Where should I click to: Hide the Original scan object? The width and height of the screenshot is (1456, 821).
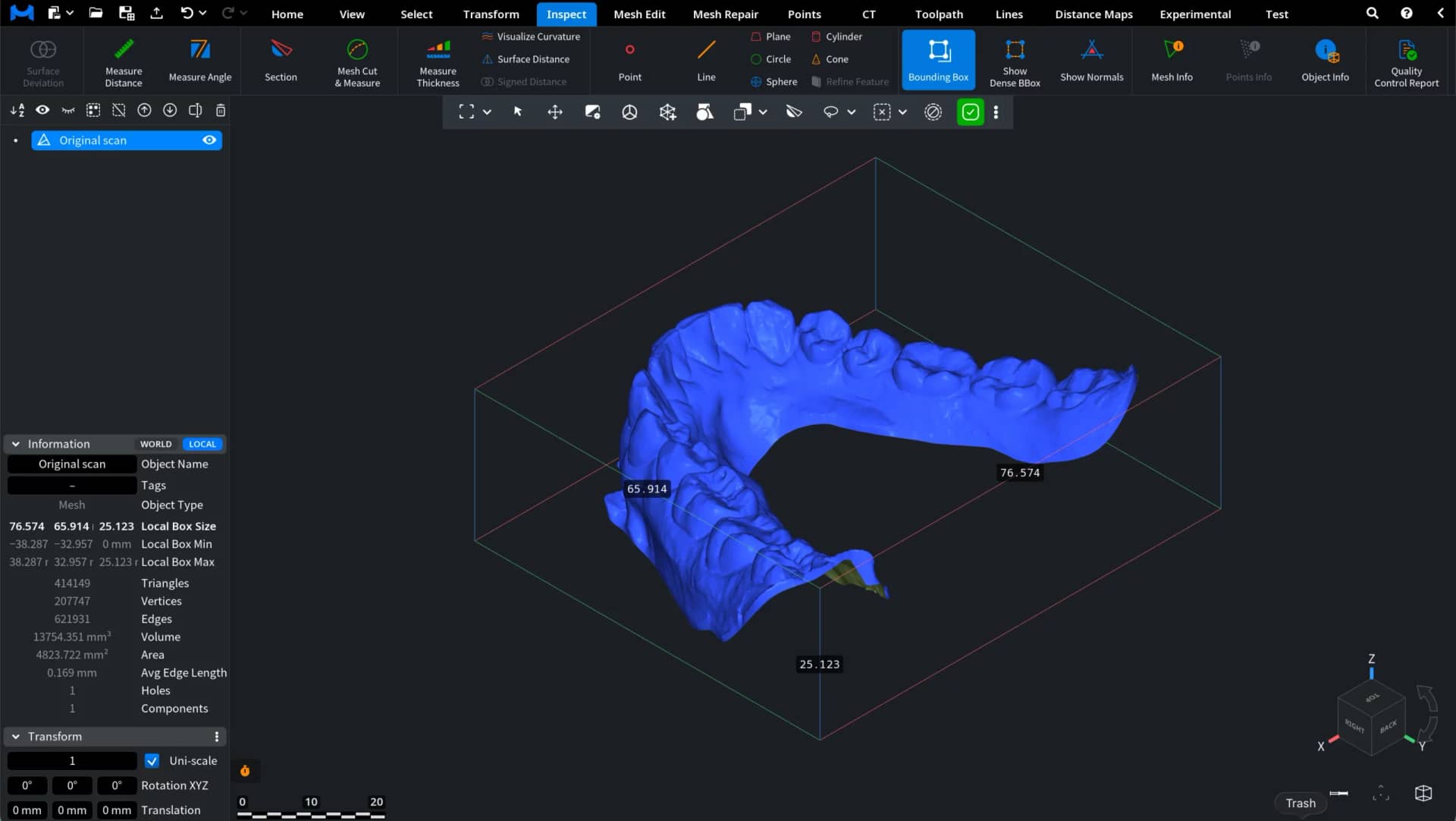point(209,140)
